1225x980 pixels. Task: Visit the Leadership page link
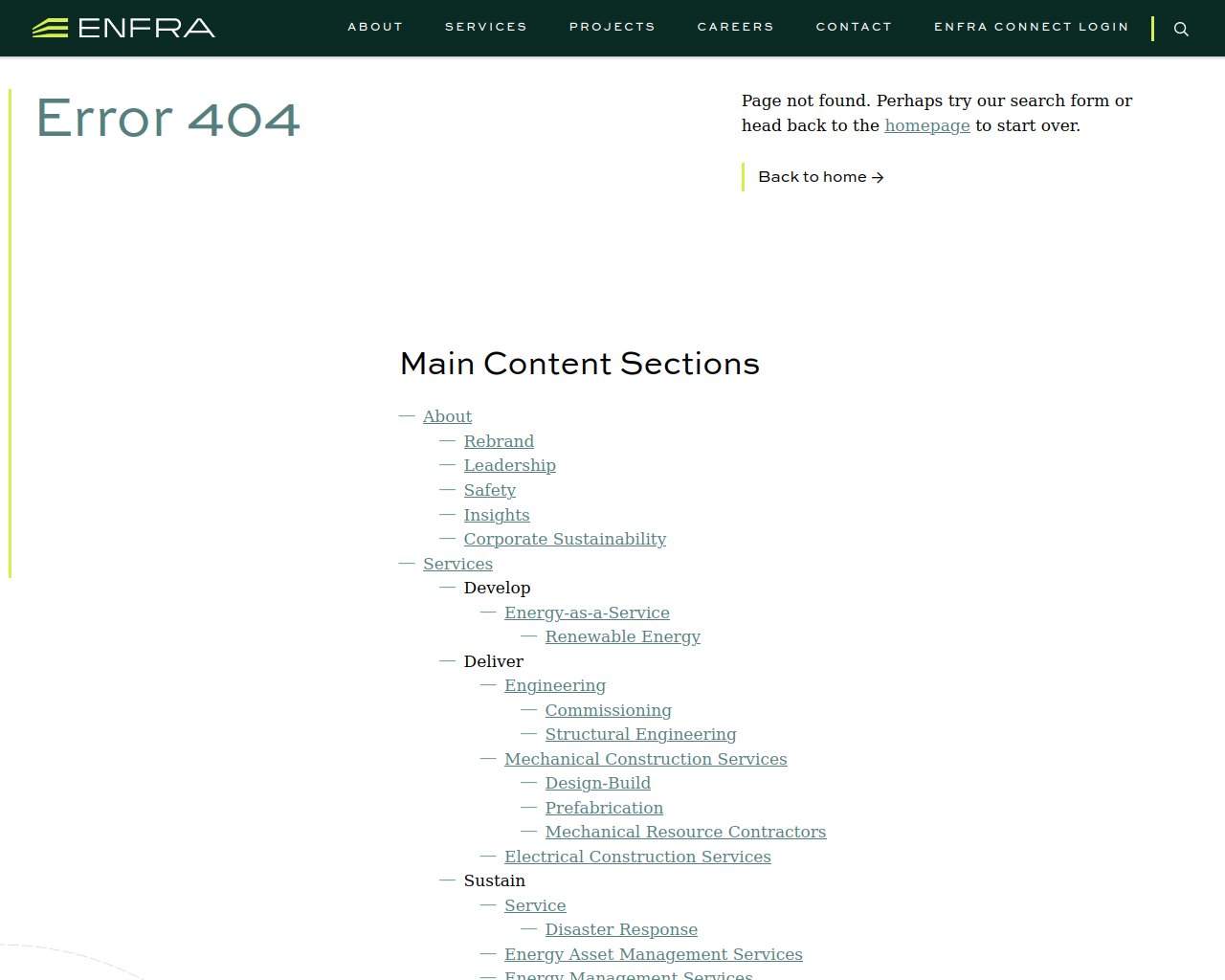coord(510,465)
